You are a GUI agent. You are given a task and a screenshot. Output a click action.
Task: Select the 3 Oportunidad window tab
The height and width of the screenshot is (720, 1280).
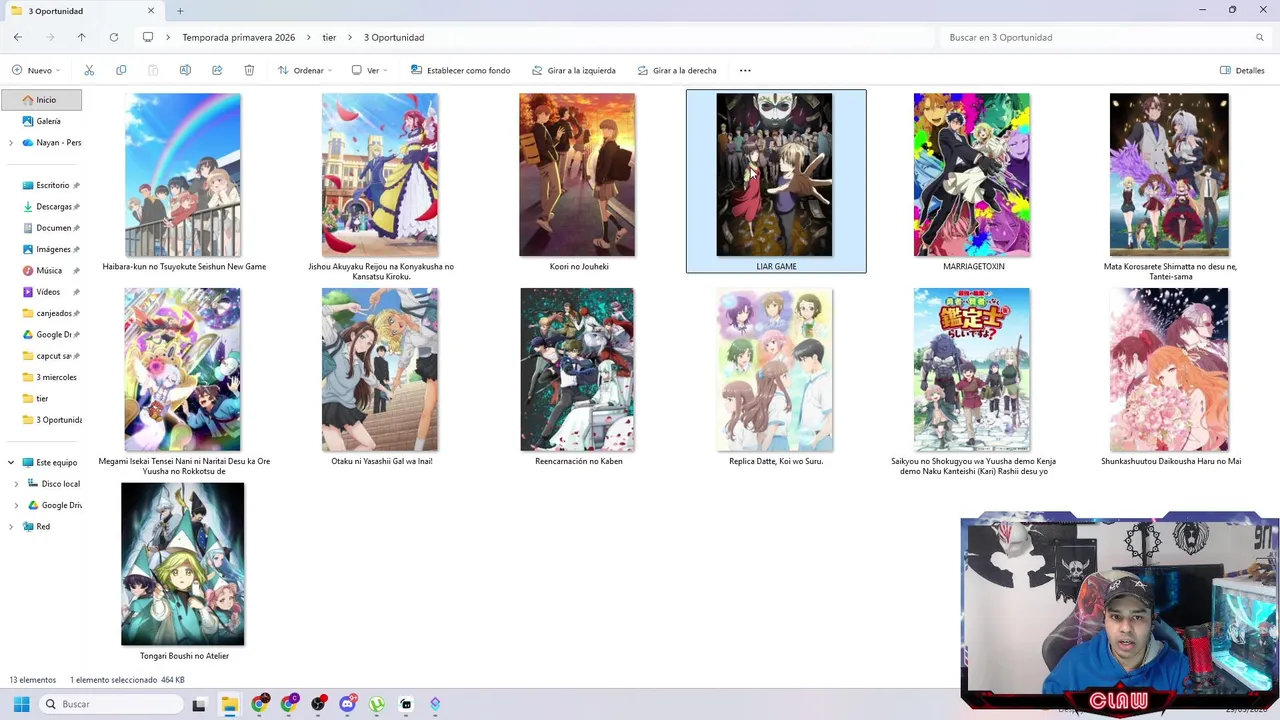pos(82,11)
